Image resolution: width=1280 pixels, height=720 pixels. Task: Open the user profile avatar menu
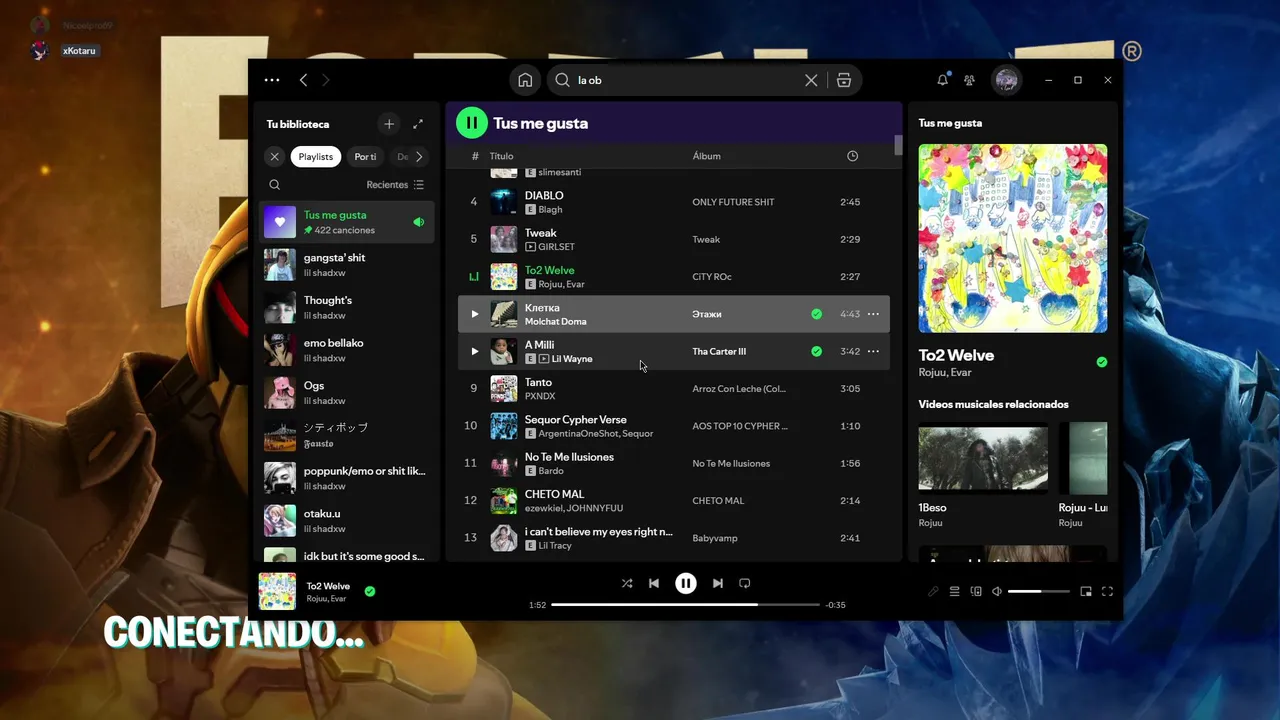click(1007, 80)
